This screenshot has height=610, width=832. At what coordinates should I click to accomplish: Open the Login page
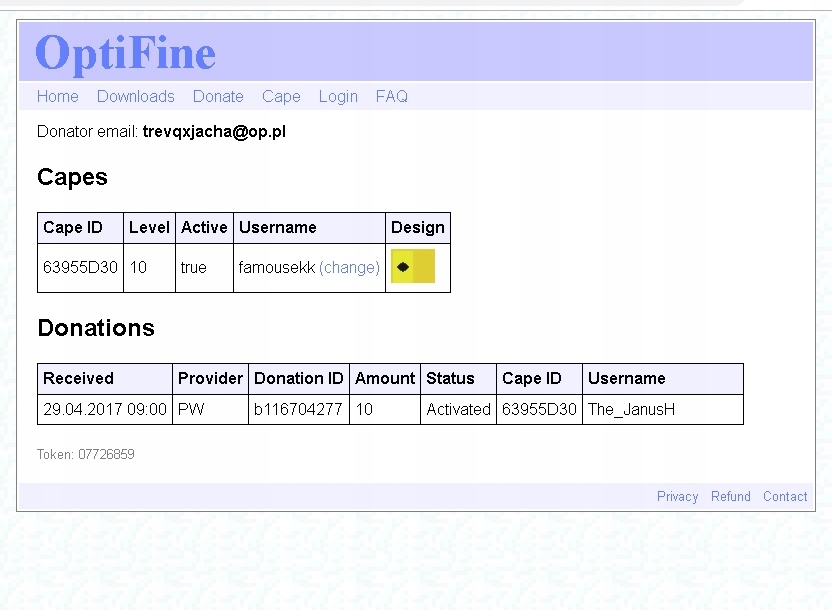point(338,97)
